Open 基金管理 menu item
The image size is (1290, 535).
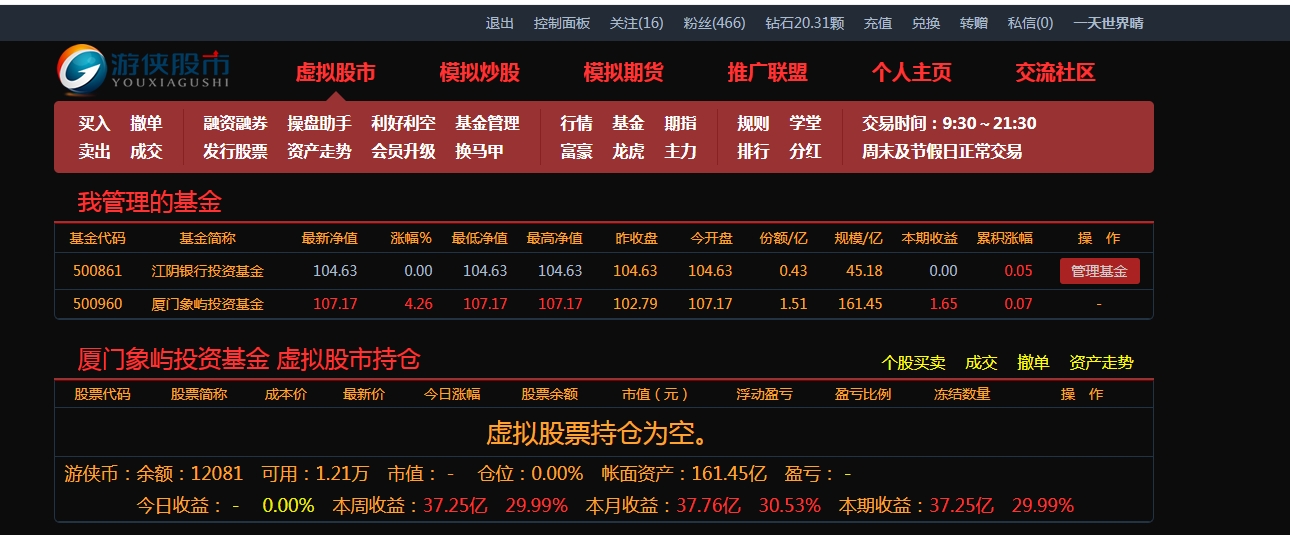tap(487, 123)
